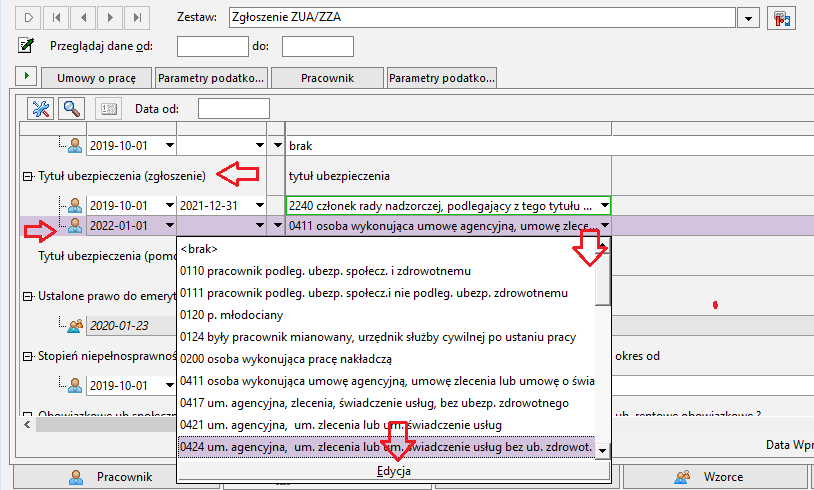This screenshot has width=814, height=490.
Task: Click the dropdown list vertical scrollbar thumb
Action: tap(603, 279)
